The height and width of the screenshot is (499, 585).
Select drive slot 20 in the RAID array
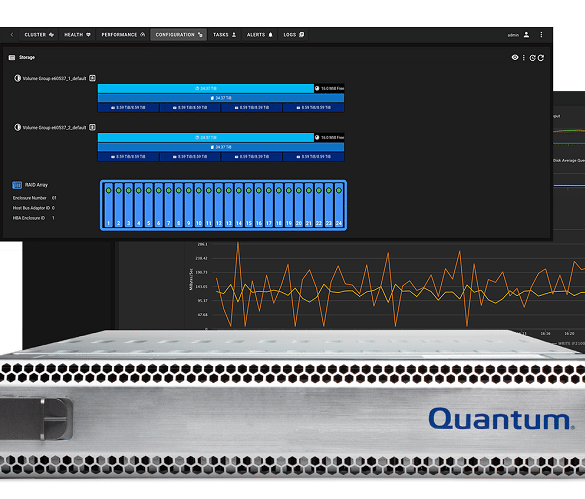point(299,205)
